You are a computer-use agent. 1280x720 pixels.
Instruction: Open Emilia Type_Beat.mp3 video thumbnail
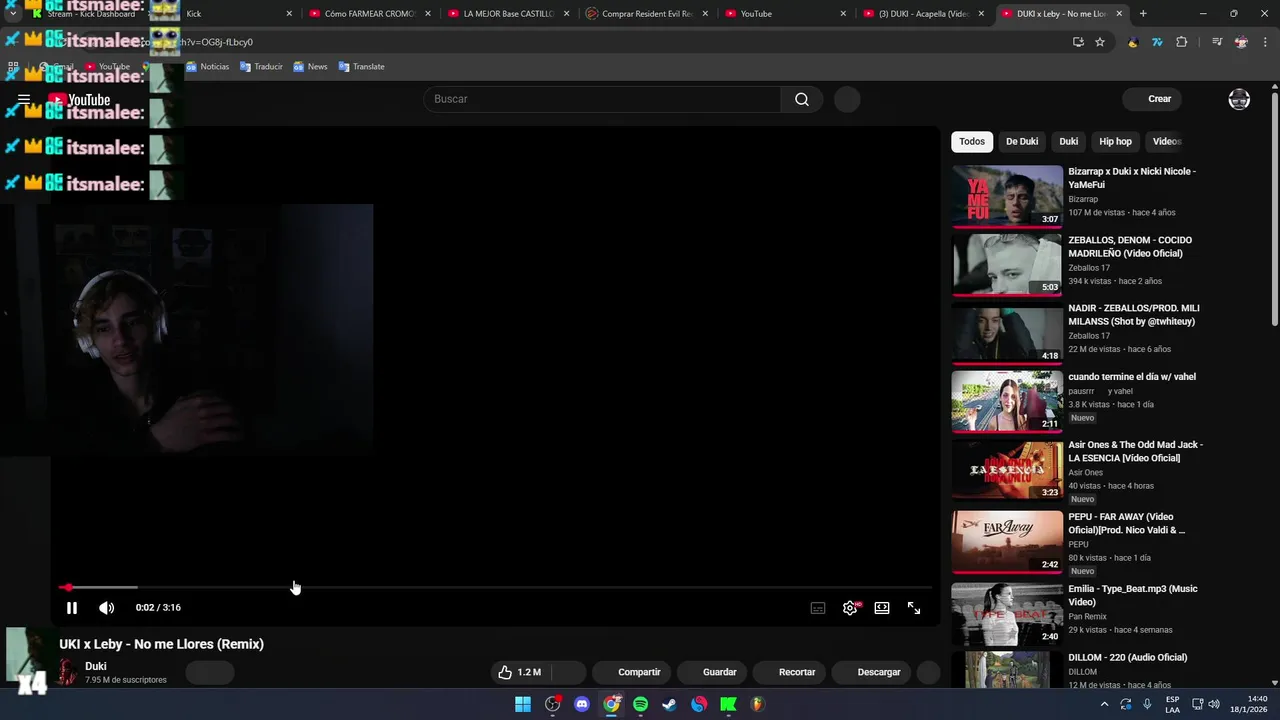tap(1007, 614)
